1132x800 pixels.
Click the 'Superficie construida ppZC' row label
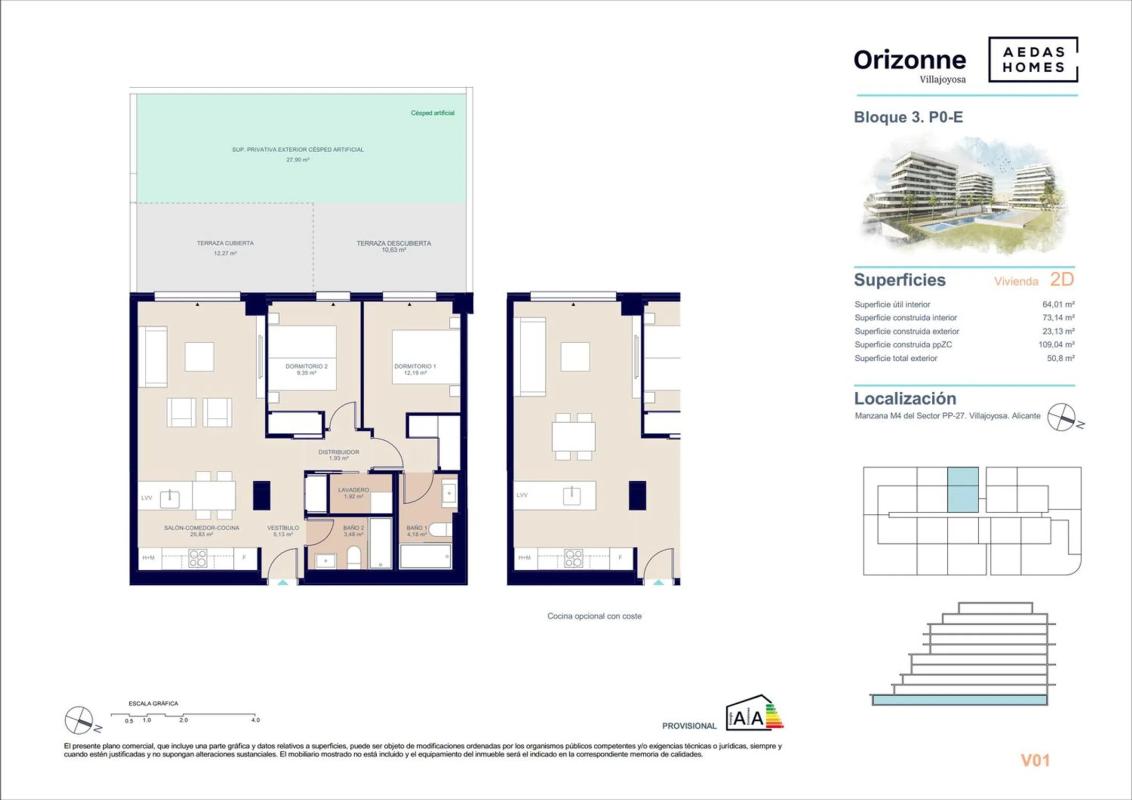point(903,344)
